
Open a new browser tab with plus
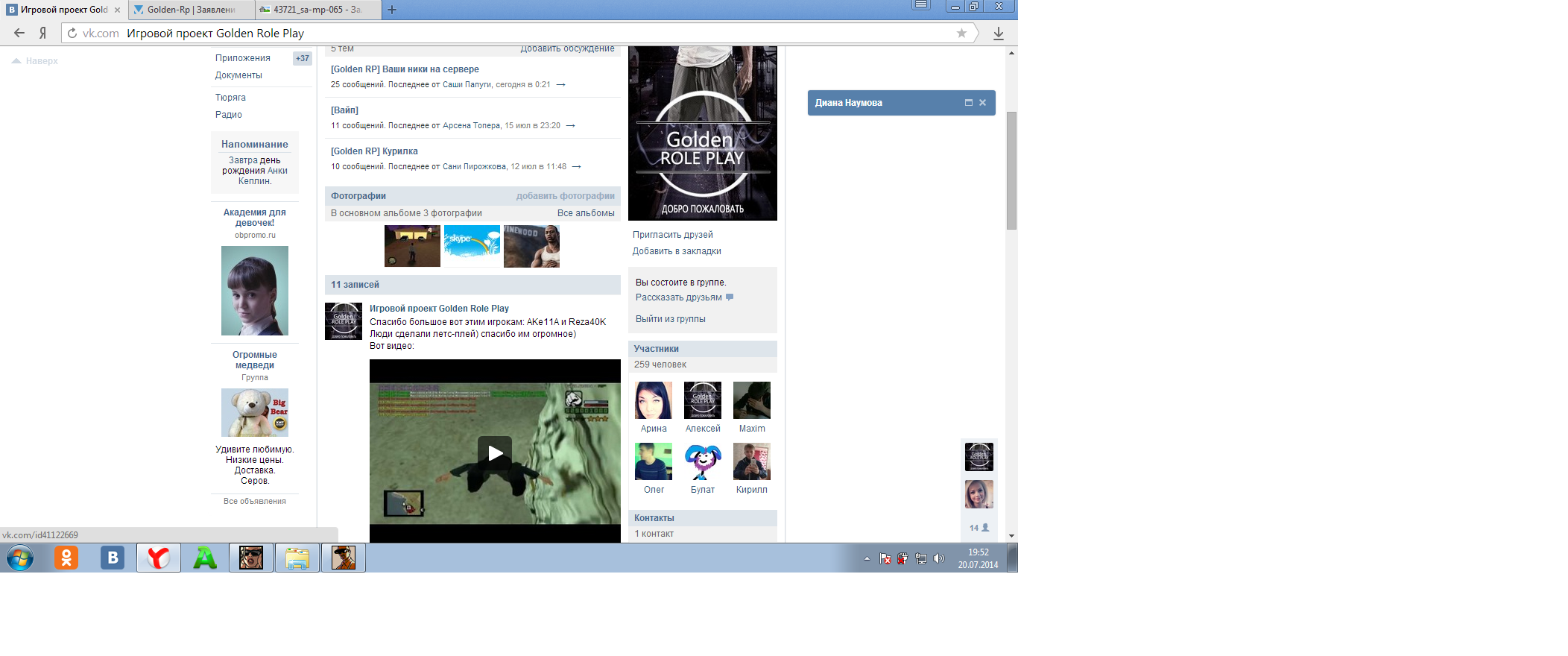click(x=392, y=10)
